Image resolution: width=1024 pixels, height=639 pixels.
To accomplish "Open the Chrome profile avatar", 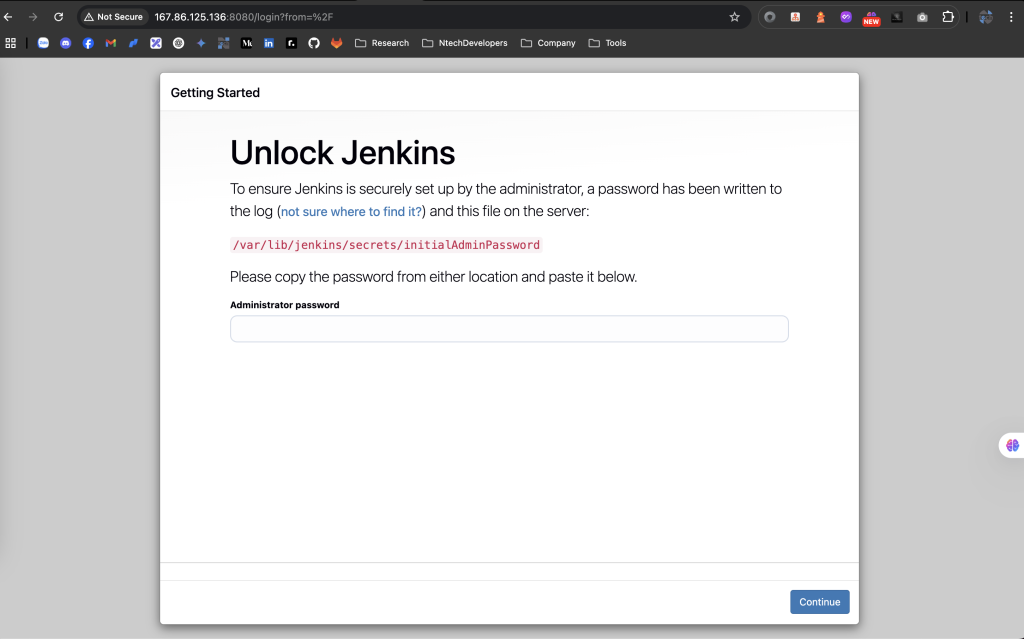I will [x=985, y=17].
